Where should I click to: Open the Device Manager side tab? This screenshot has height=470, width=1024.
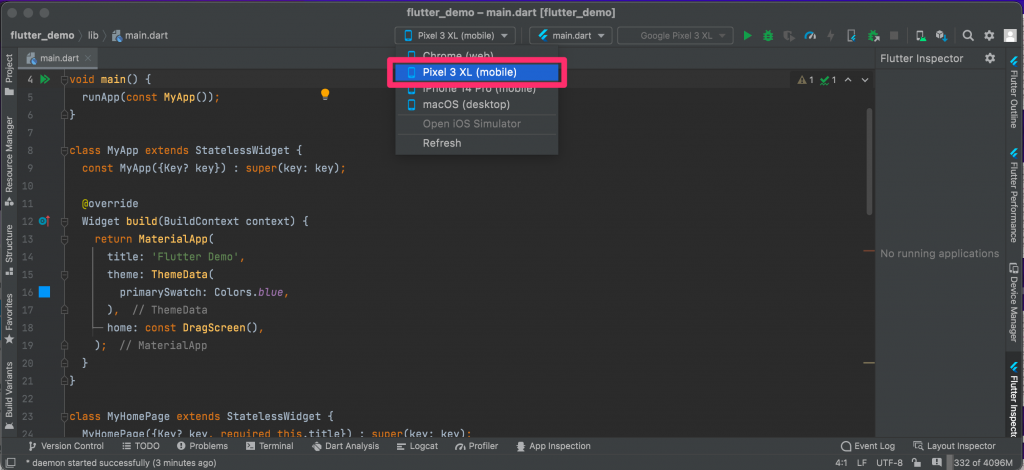[1014, 300]
